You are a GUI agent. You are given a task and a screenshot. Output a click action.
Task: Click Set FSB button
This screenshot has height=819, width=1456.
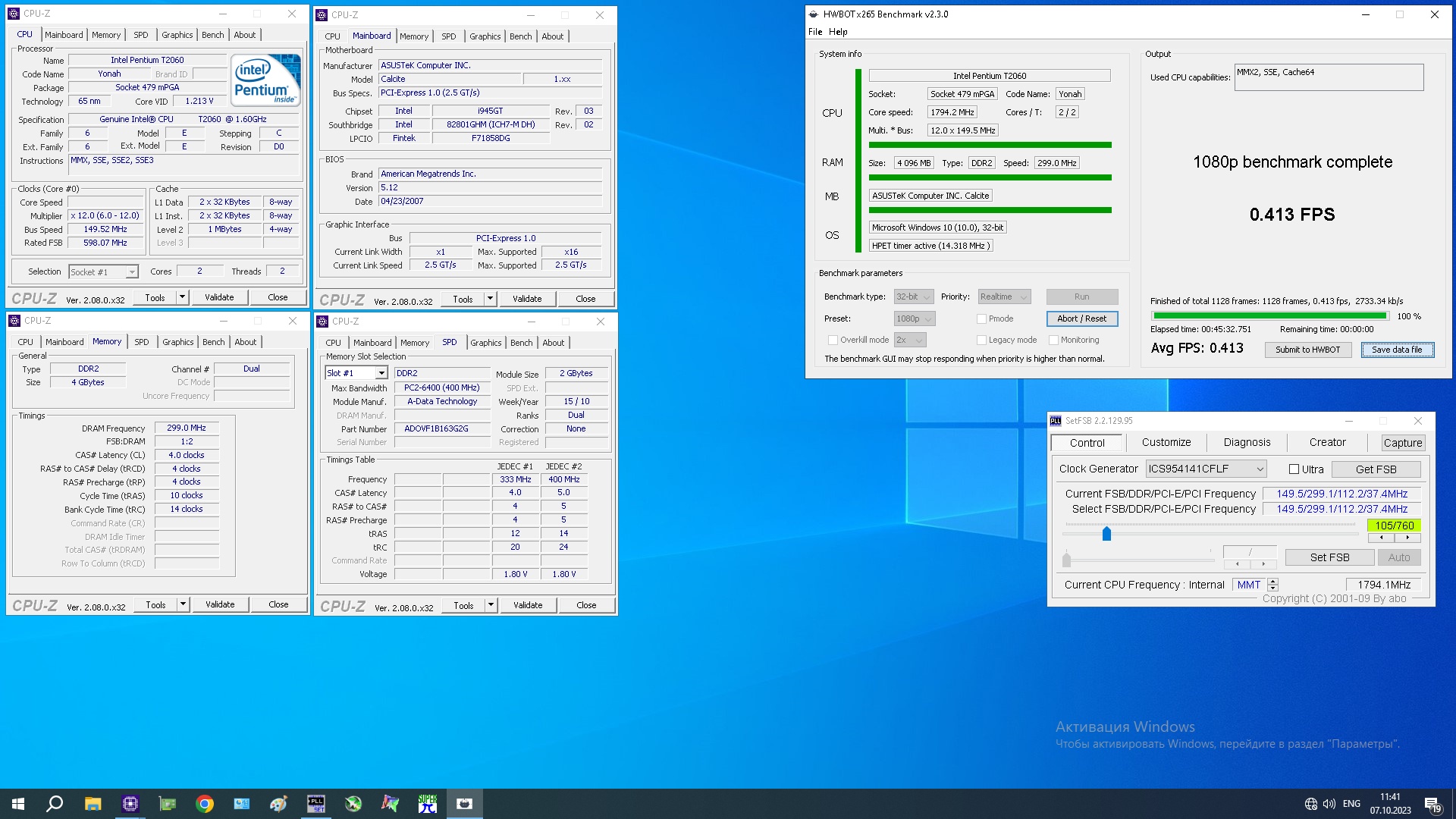(x=1329, y=557)
